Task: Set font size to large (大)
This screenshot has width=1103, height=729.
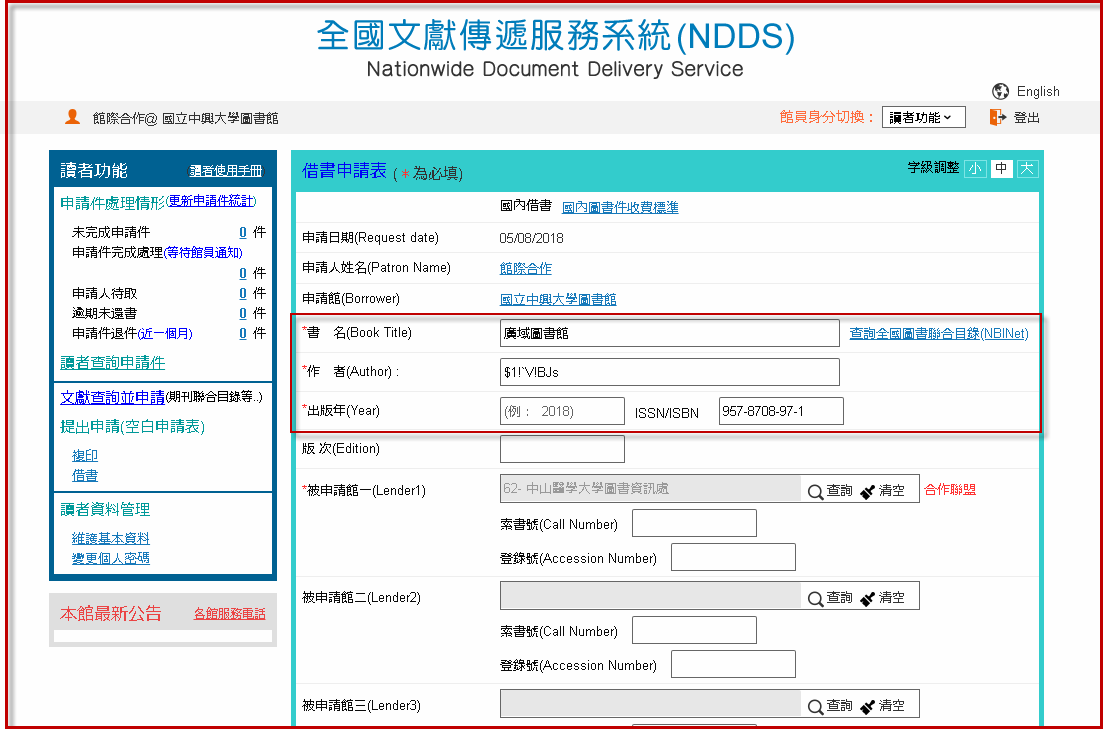Action: coord(1027,169)
